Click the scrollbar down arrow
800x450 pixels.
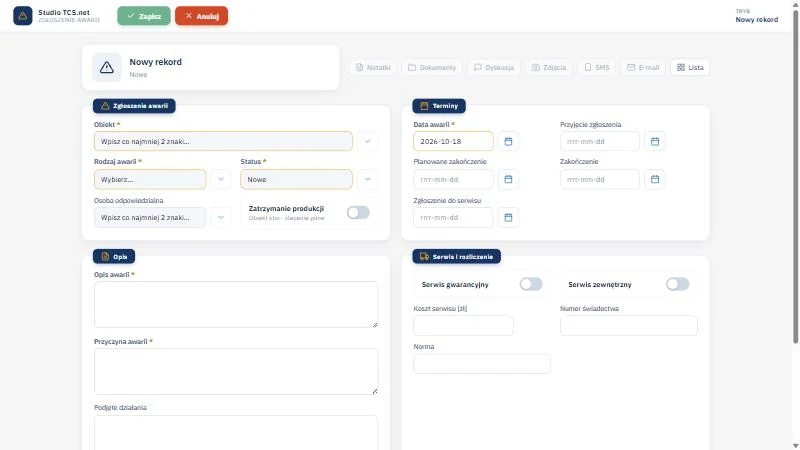[795, 445]
